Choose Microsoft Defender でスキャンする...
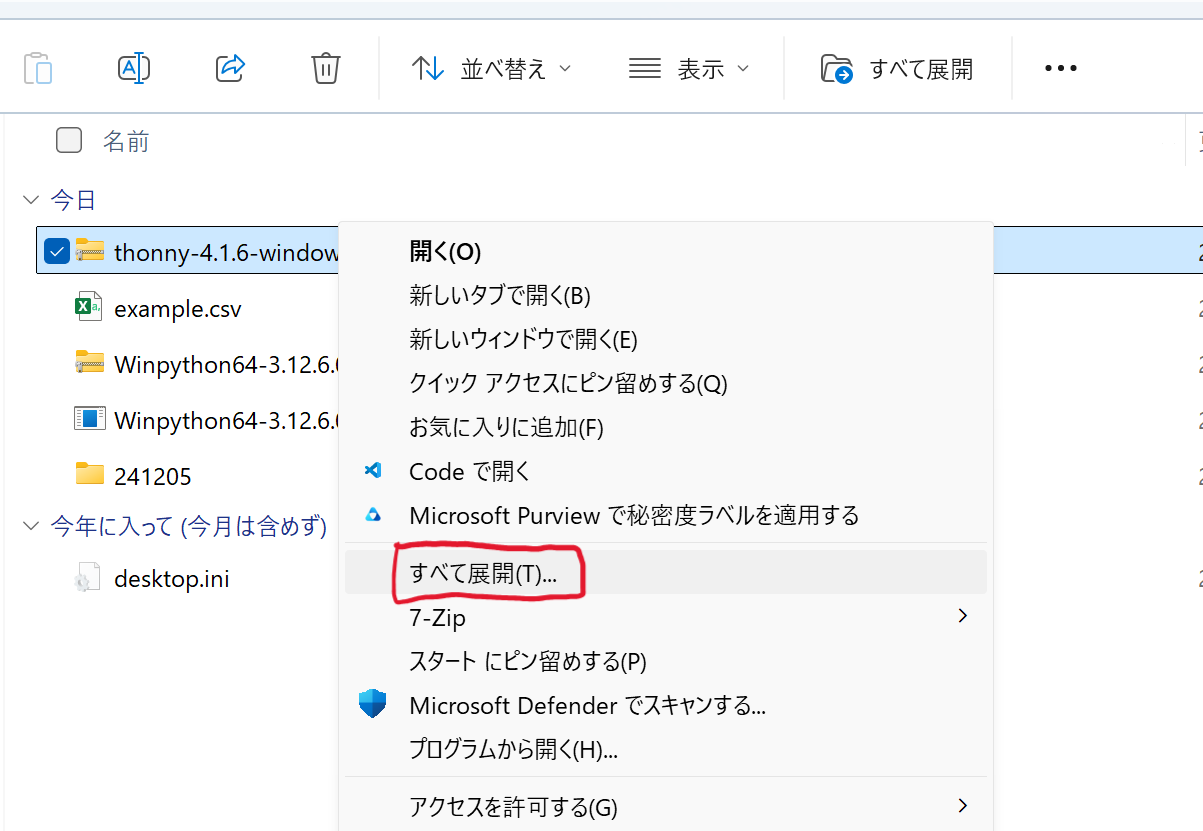Screen dimensions: 1203x831 665,706
